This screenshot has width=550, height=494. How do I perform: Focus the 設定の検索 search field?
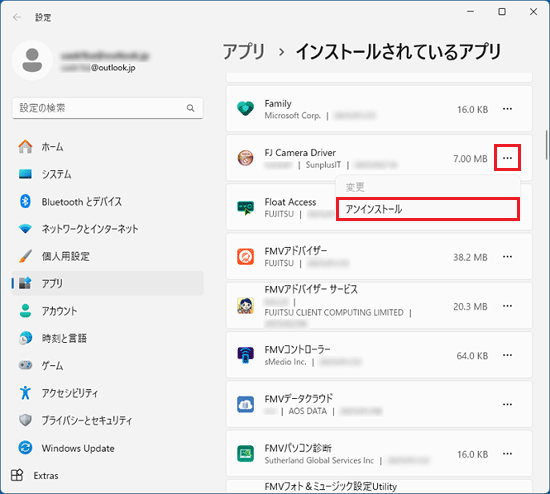pyautogui.click(x=107, y=108)
